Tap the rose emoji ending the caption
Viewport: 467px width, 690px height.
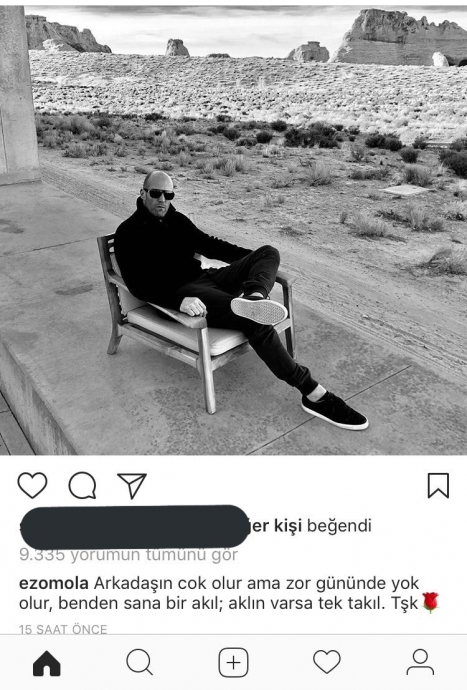tap(430, 602)
